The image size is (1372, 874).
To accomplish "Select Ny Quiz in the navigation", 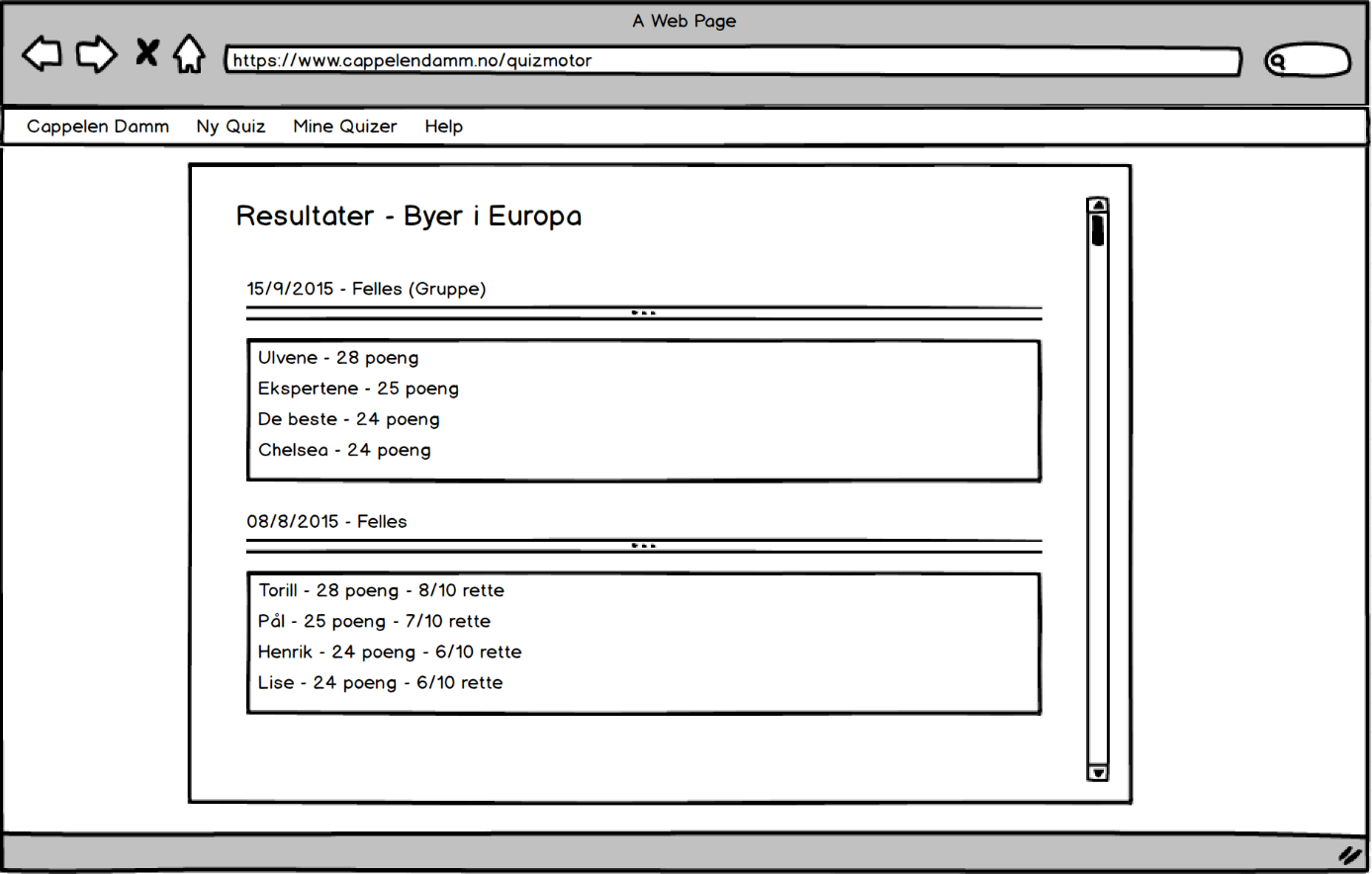I will pyautogui.click(x=230, y=127).
